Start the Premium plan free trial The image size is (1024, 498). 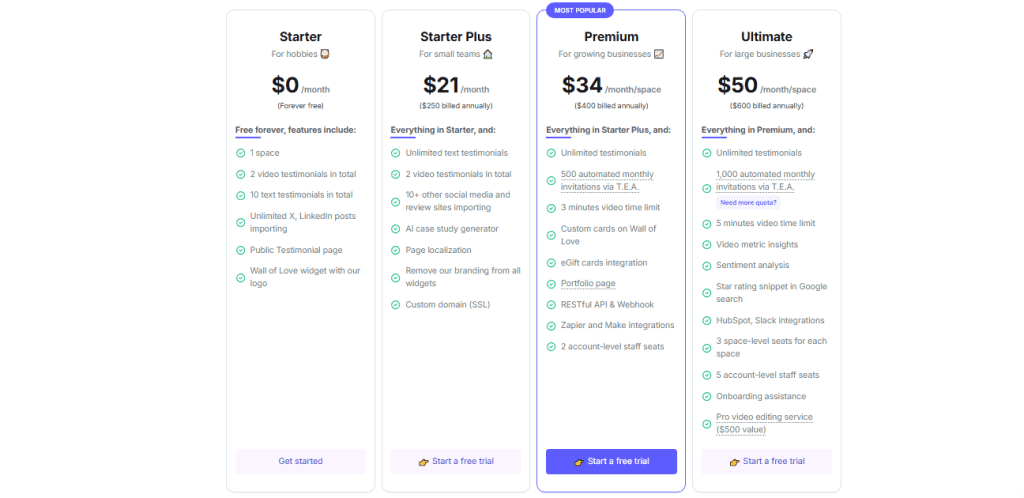pos(611,461)
